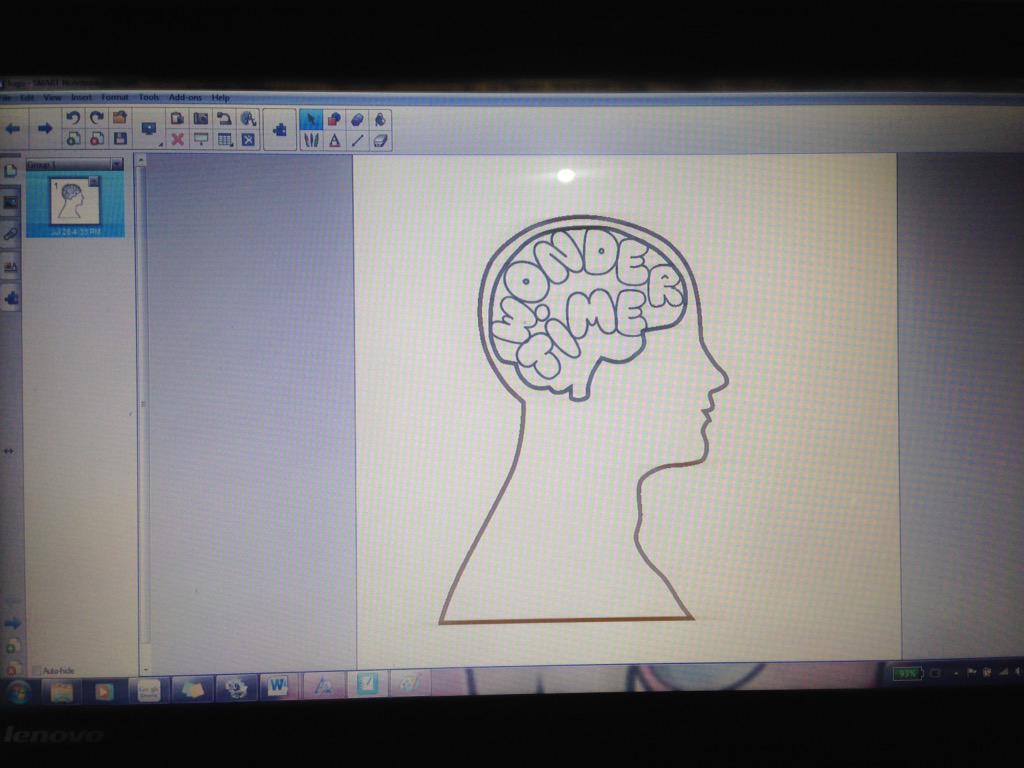Delete the current page
This screenshot has width=1024, height=768.
click(x=97, y=138)
